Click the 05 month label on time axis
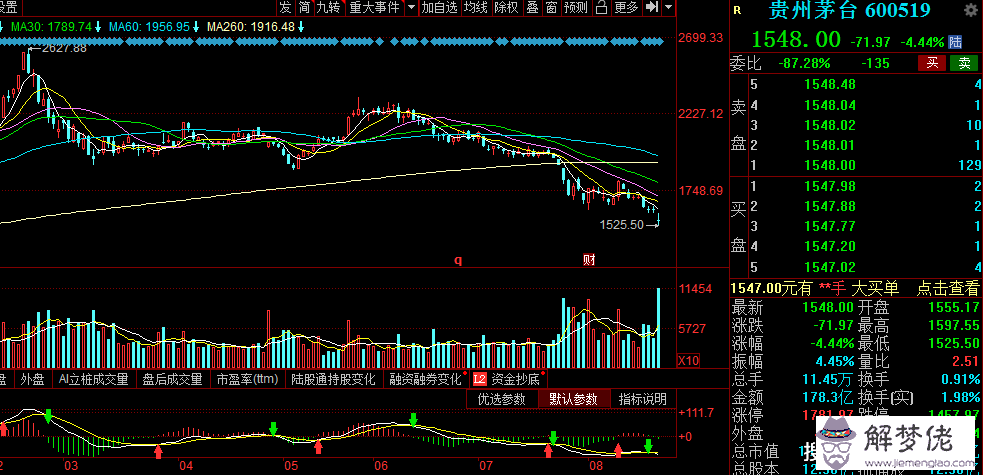 (x=290, y=466)
